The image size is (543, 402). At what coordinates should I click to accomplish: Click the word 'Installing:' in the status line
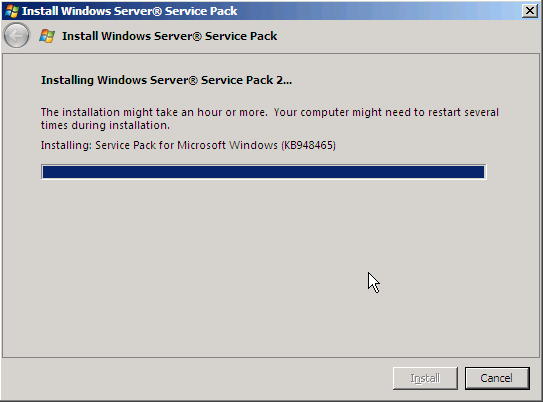66,145
